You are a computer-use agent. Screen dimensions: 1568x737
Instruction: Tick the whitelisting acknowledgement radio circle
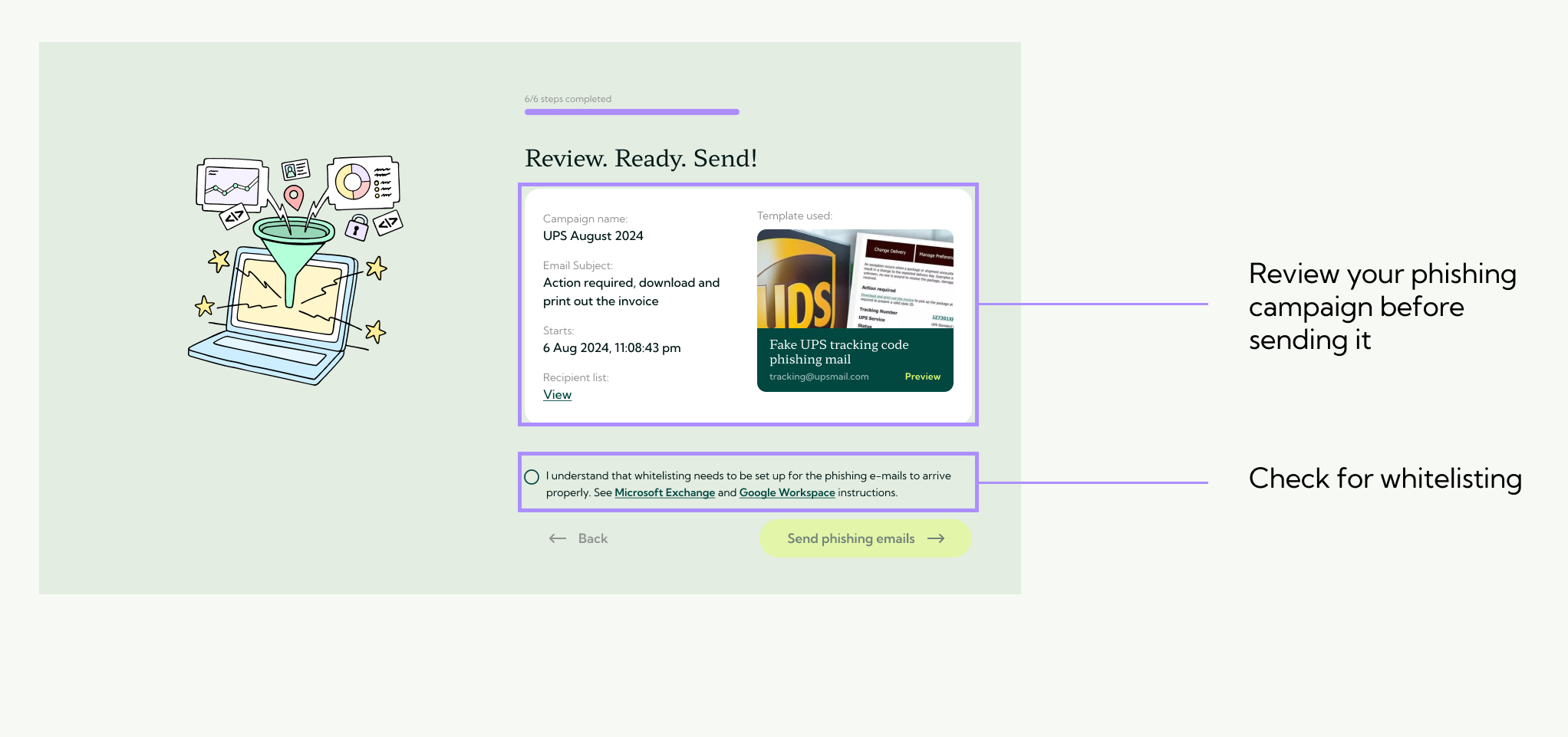[x=532, y=477]
